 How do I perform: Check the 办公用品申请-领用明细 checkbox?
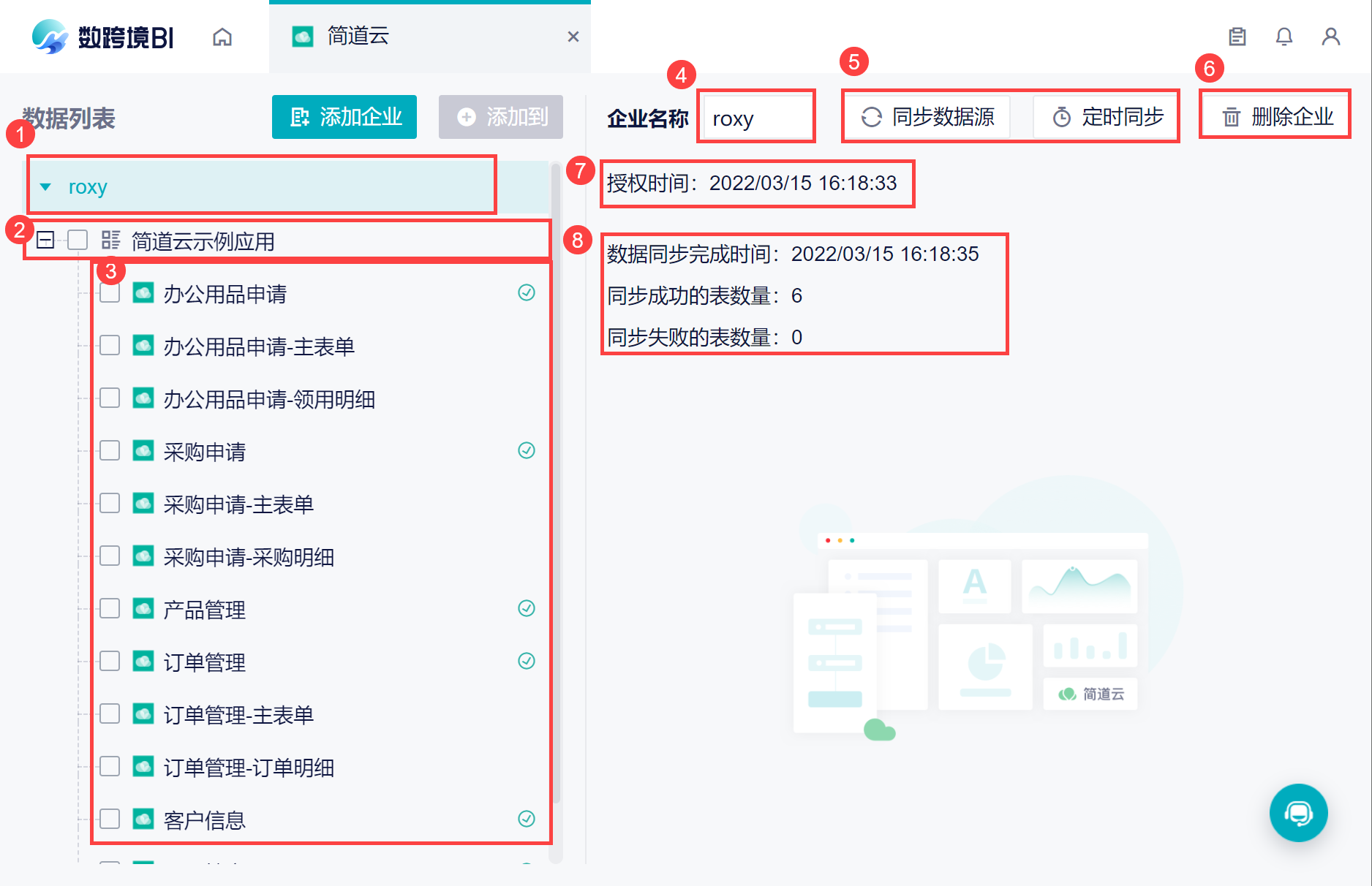[x=110, y=398]
